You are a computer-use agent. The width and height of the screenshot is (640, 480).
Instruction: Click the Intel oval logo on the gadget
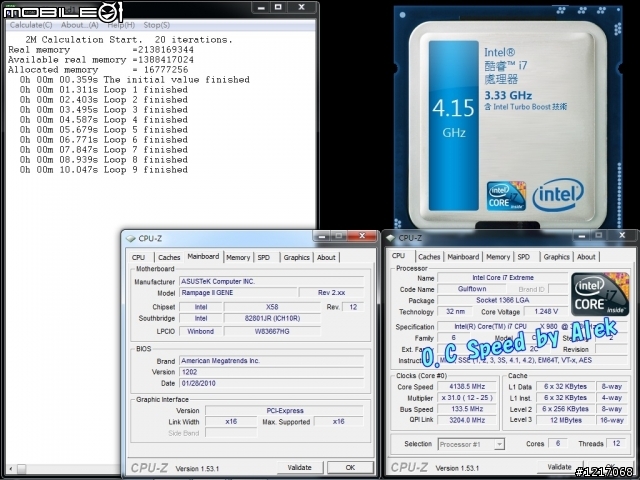click(558, 195)
